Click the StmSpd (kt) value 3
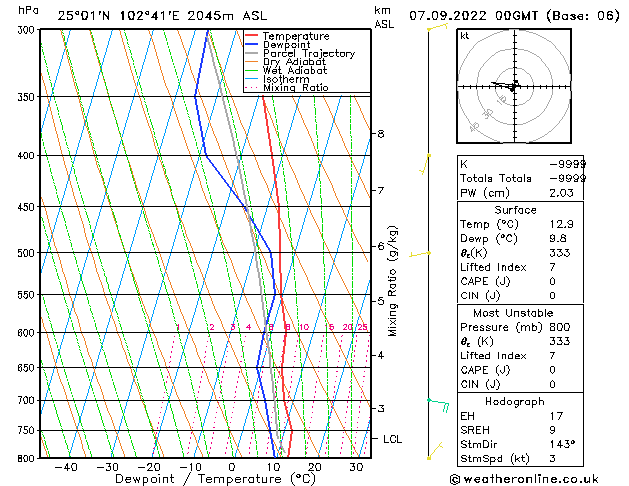629x486 pixels. coord(553,458)
